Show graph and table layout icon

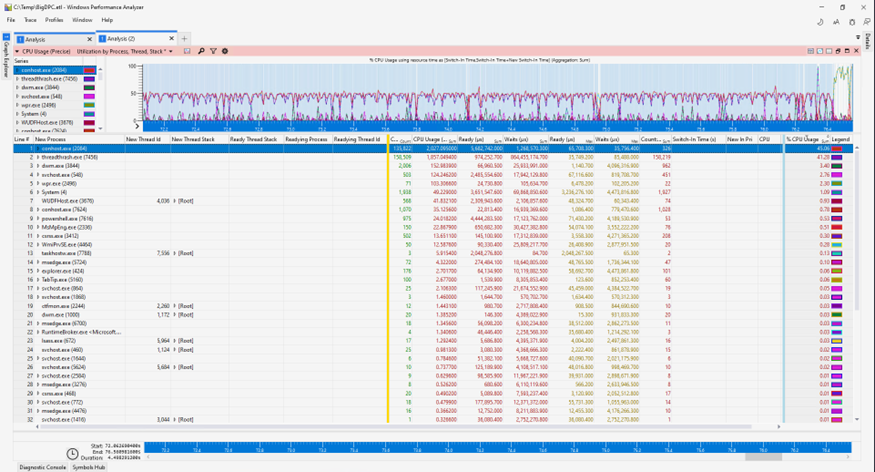click(x=810, y=51)
